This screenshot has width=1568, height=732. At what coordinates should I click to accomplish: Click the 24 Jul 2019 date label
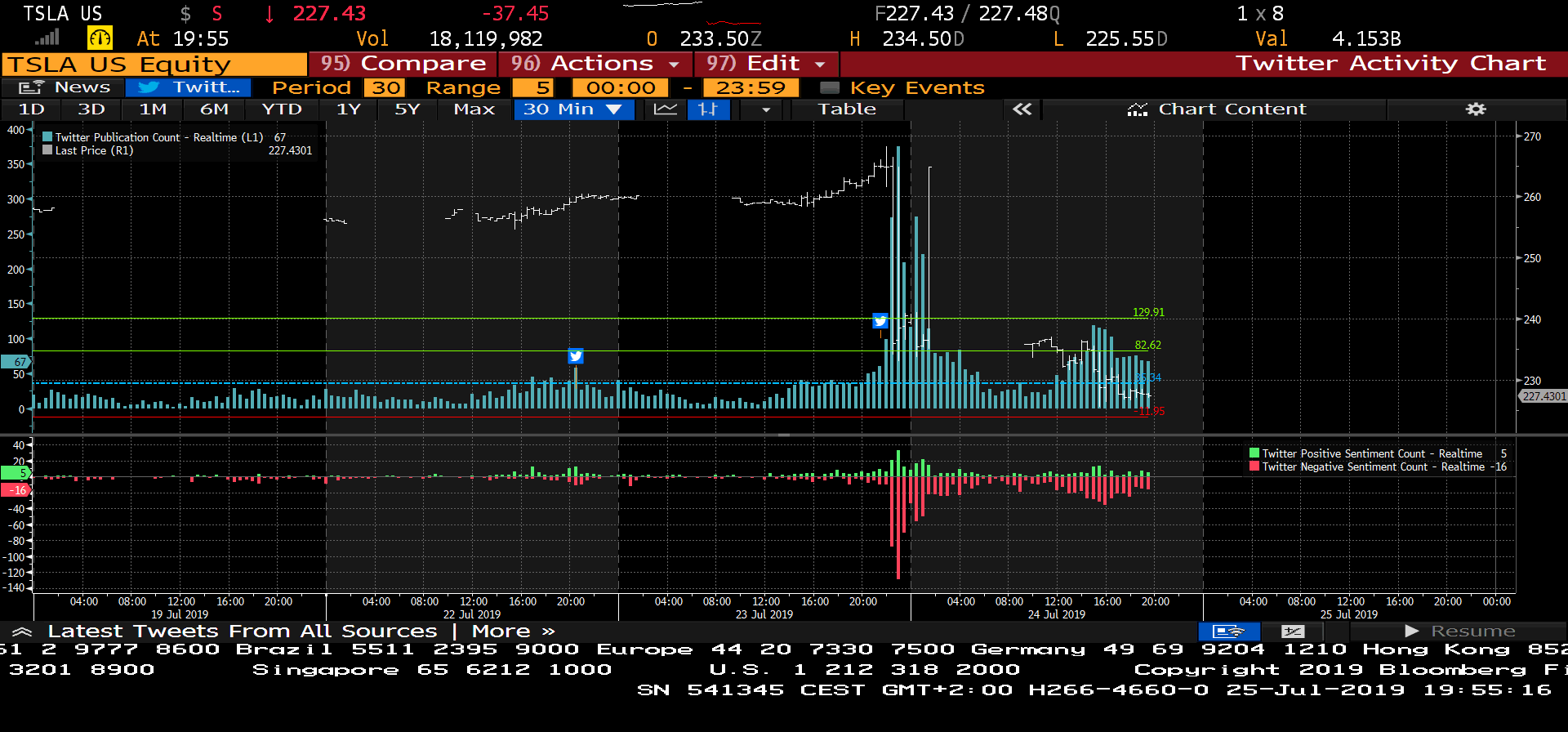tap(1057, 614)
